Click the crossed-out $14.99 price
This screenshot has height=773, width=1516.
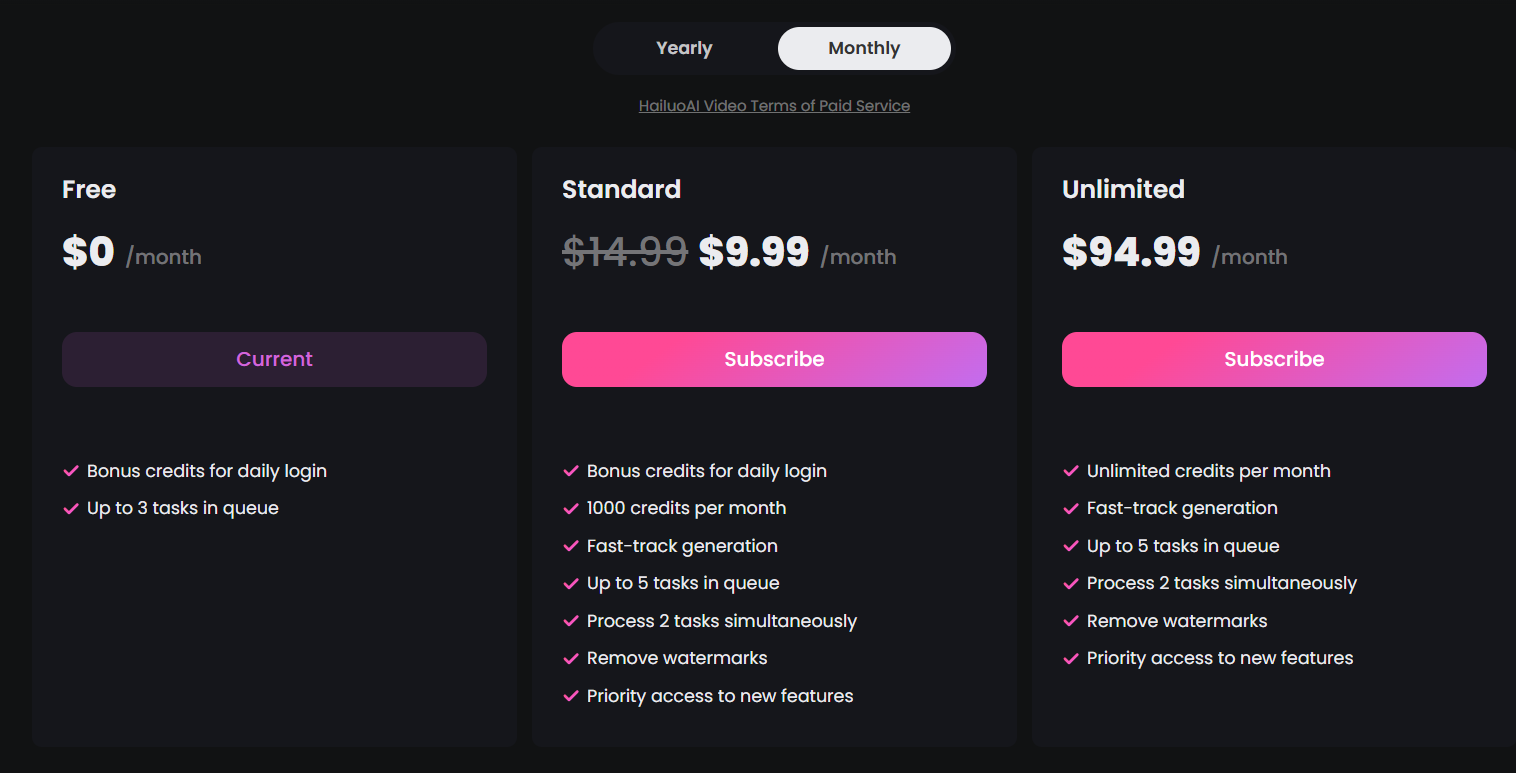click(625, 252)
